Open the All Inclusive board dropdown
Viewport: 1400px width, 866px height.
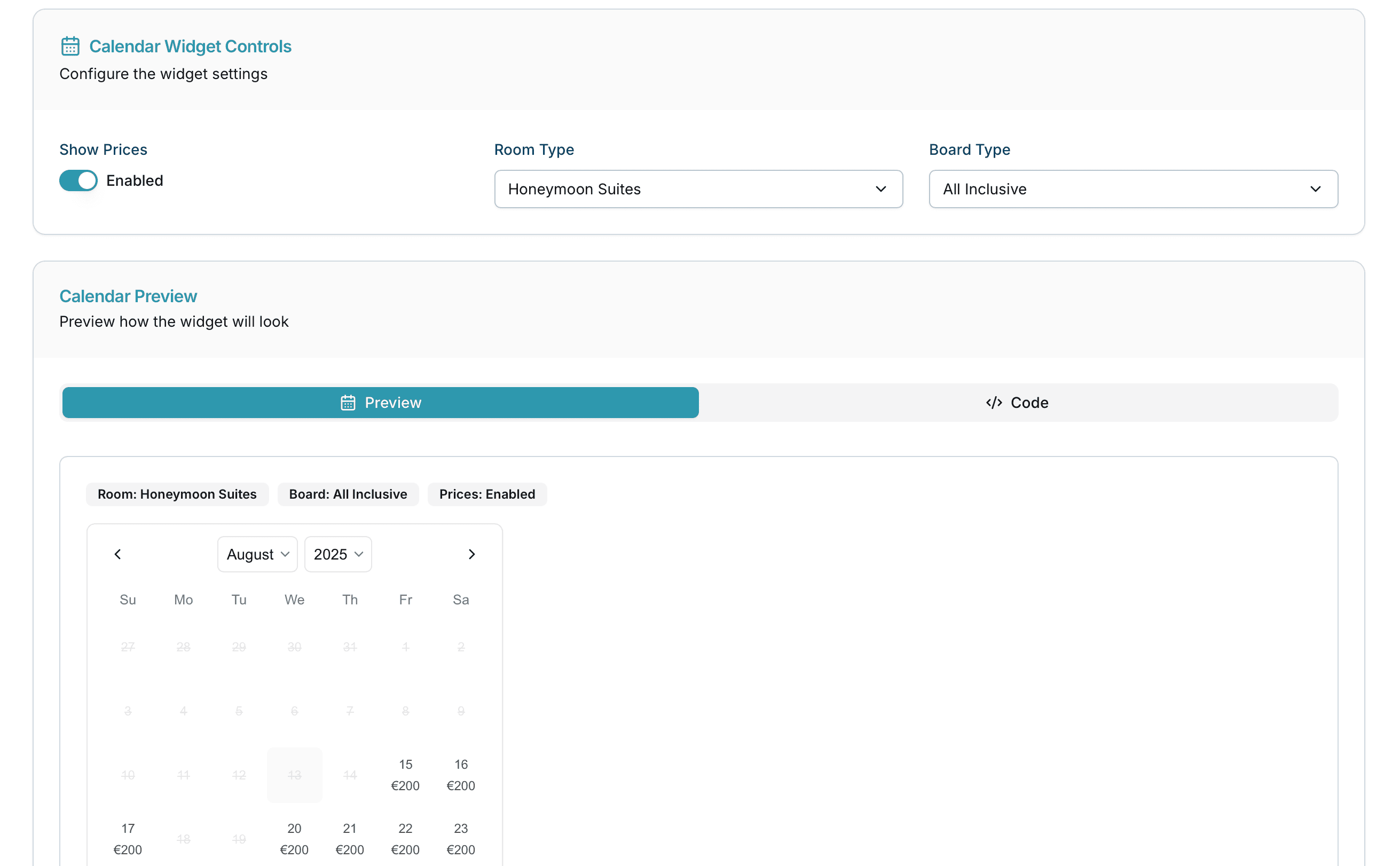(1132, 189)
